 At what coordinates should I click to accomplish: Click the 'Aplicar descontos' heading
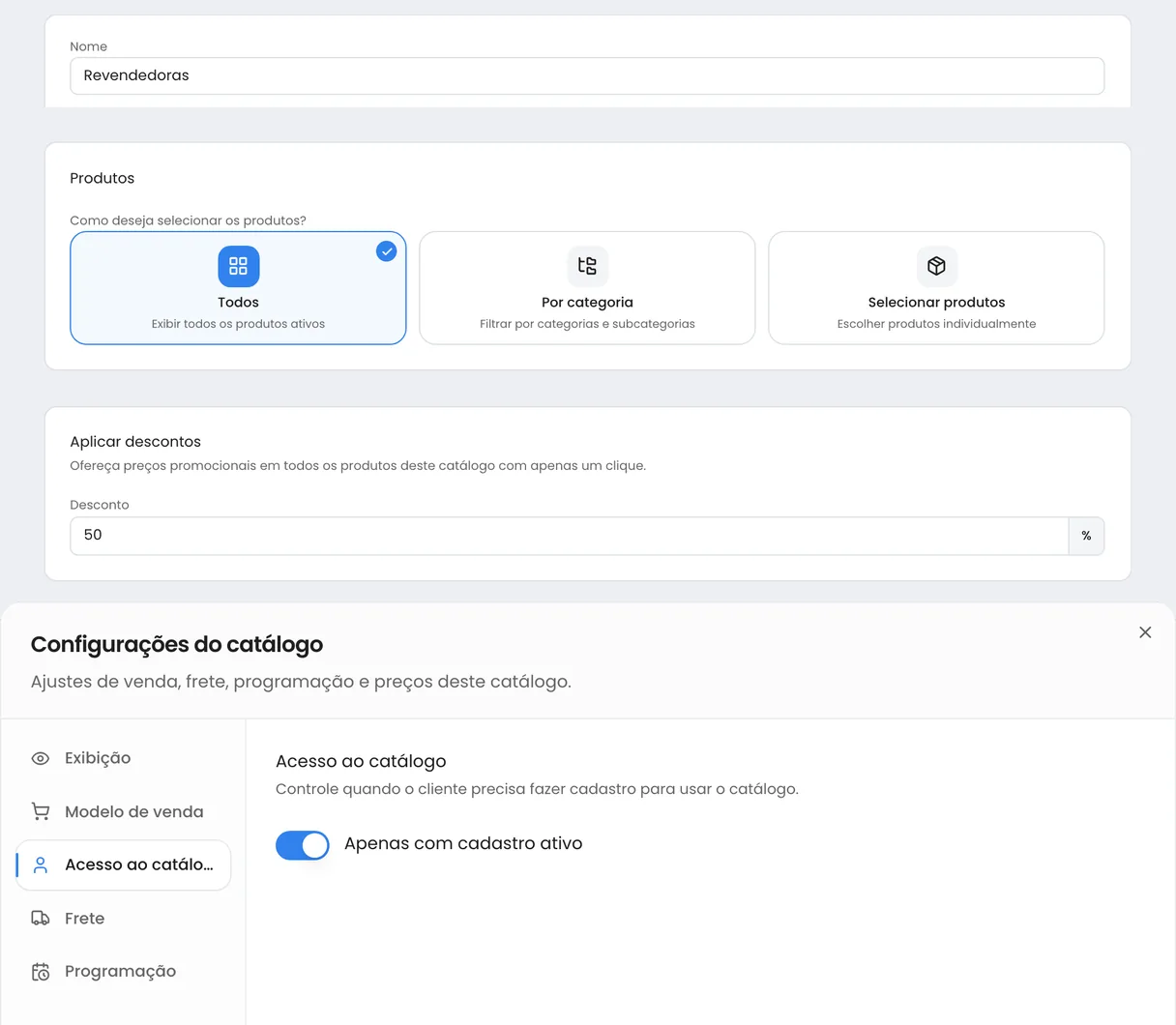tap(135, 442)
